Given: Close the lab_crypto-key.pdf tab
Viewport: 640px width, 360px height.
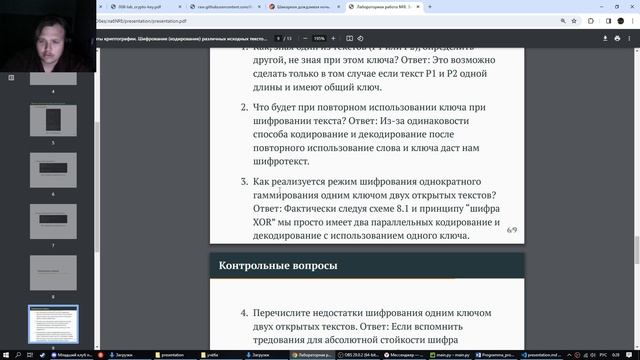Looking at the screenshot, I should tap(180, 7).
